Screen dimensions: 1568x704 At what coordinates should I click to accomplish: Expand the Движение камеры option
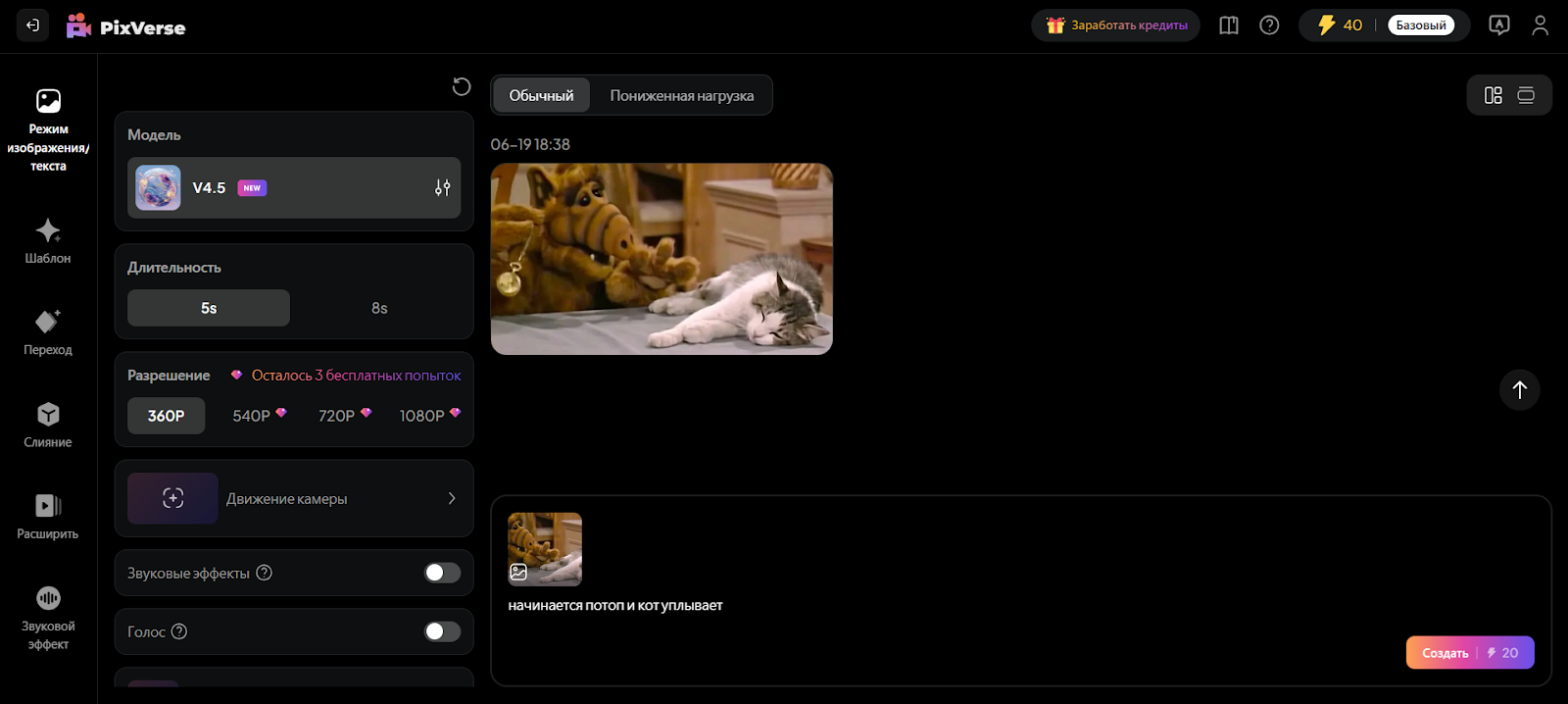tap(294, 498)
